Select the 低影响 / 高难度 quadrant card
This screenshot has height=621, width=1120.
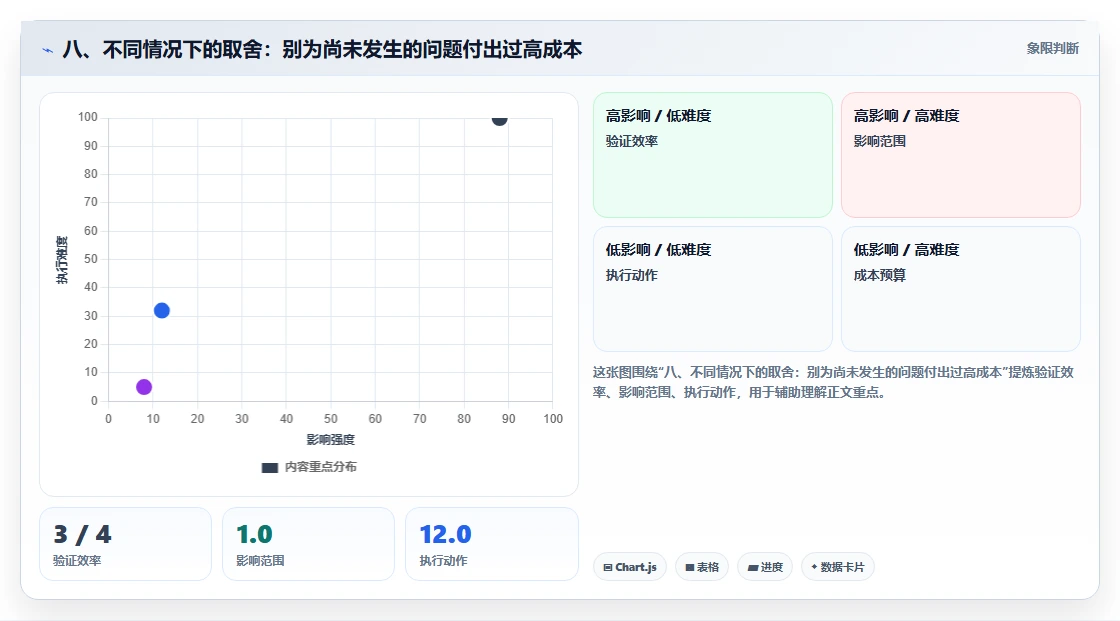(961, 289)
